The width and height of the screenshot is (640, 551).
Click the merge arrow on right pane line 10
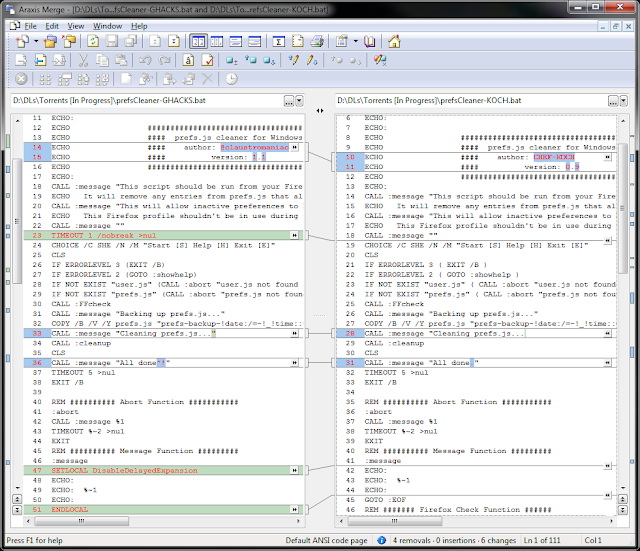pyautogui.click(x=608, y=157)
